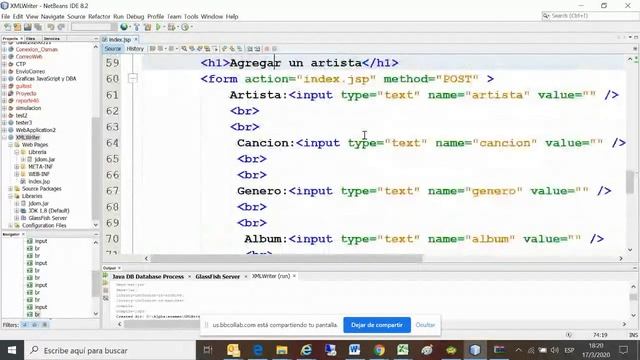Open the notification center icon

click(623, 350)
